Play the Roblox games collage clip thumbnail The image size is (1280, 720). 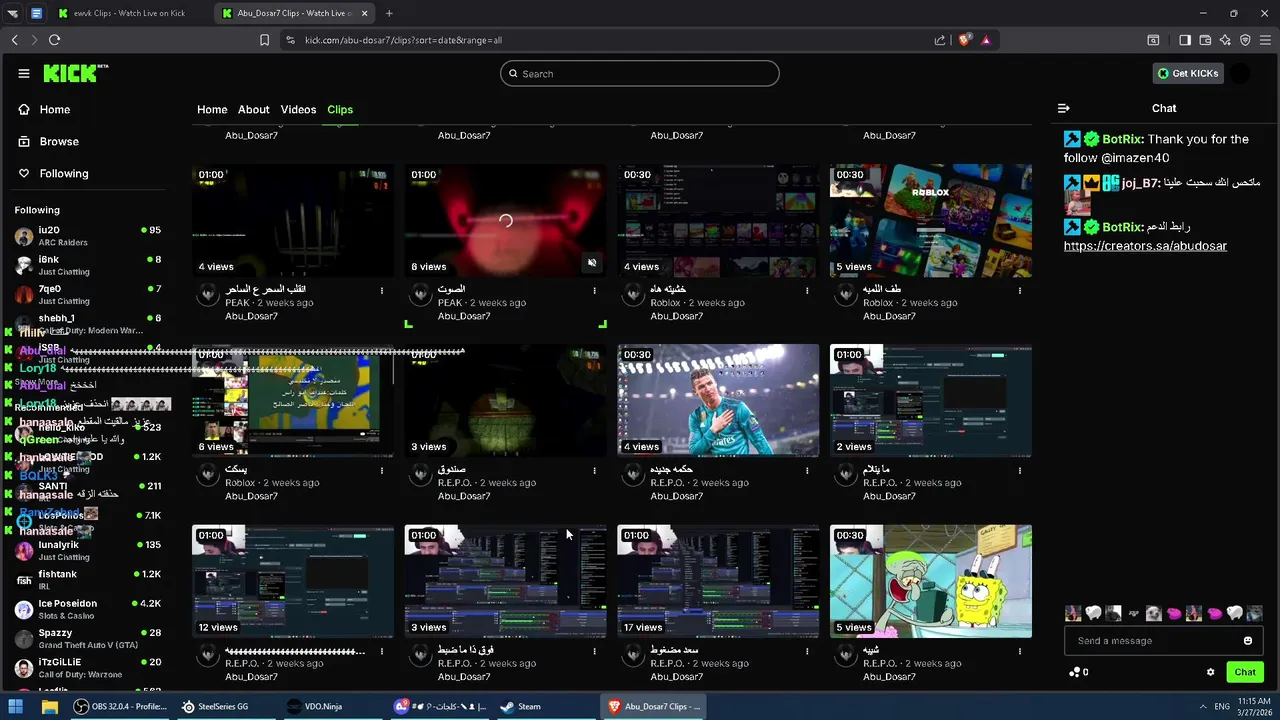pyautogui.click(x=931, y=220)
